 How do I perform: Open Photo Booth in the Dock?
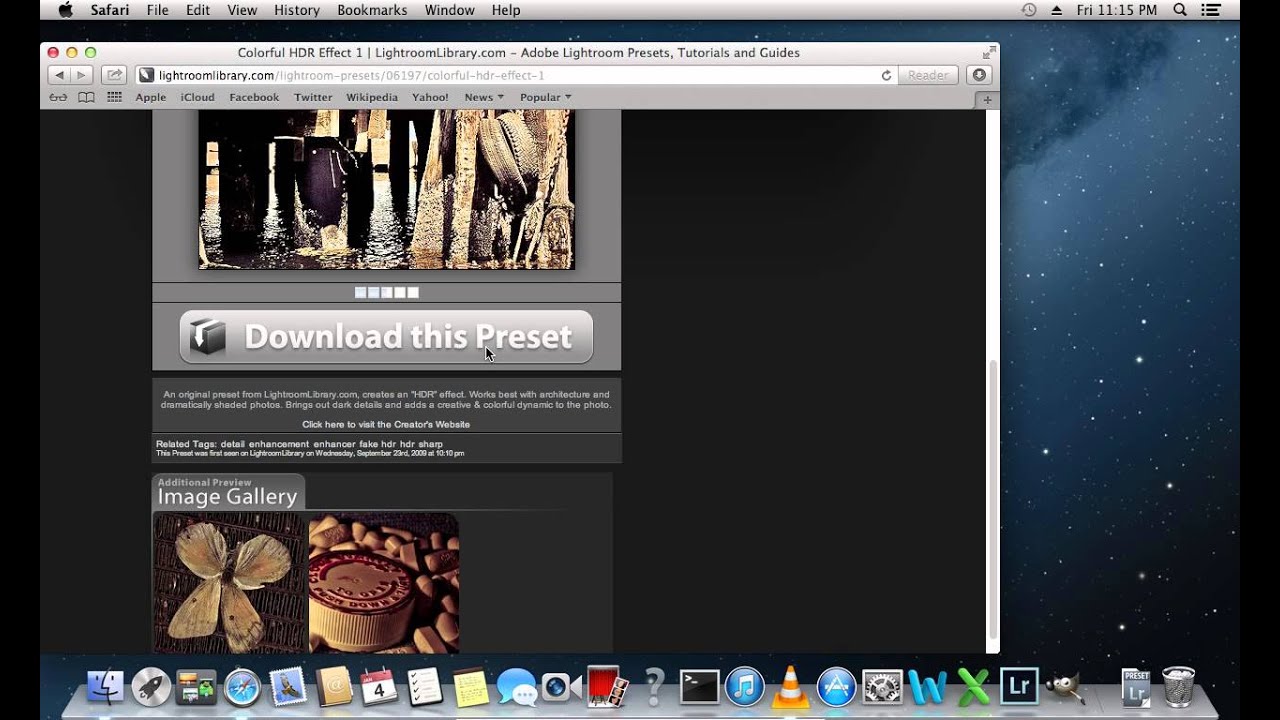(x=607, y=687)
